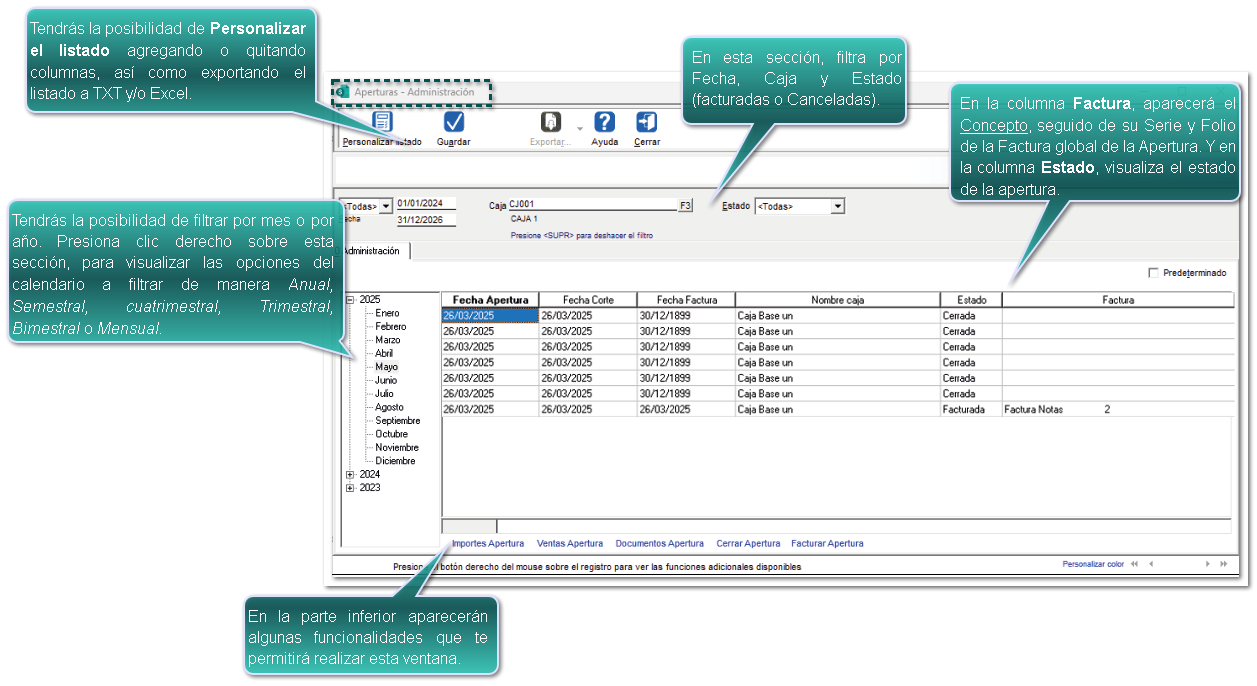Jump to last record navigation arrow

pyautogui.click(x=1223, y=564)
